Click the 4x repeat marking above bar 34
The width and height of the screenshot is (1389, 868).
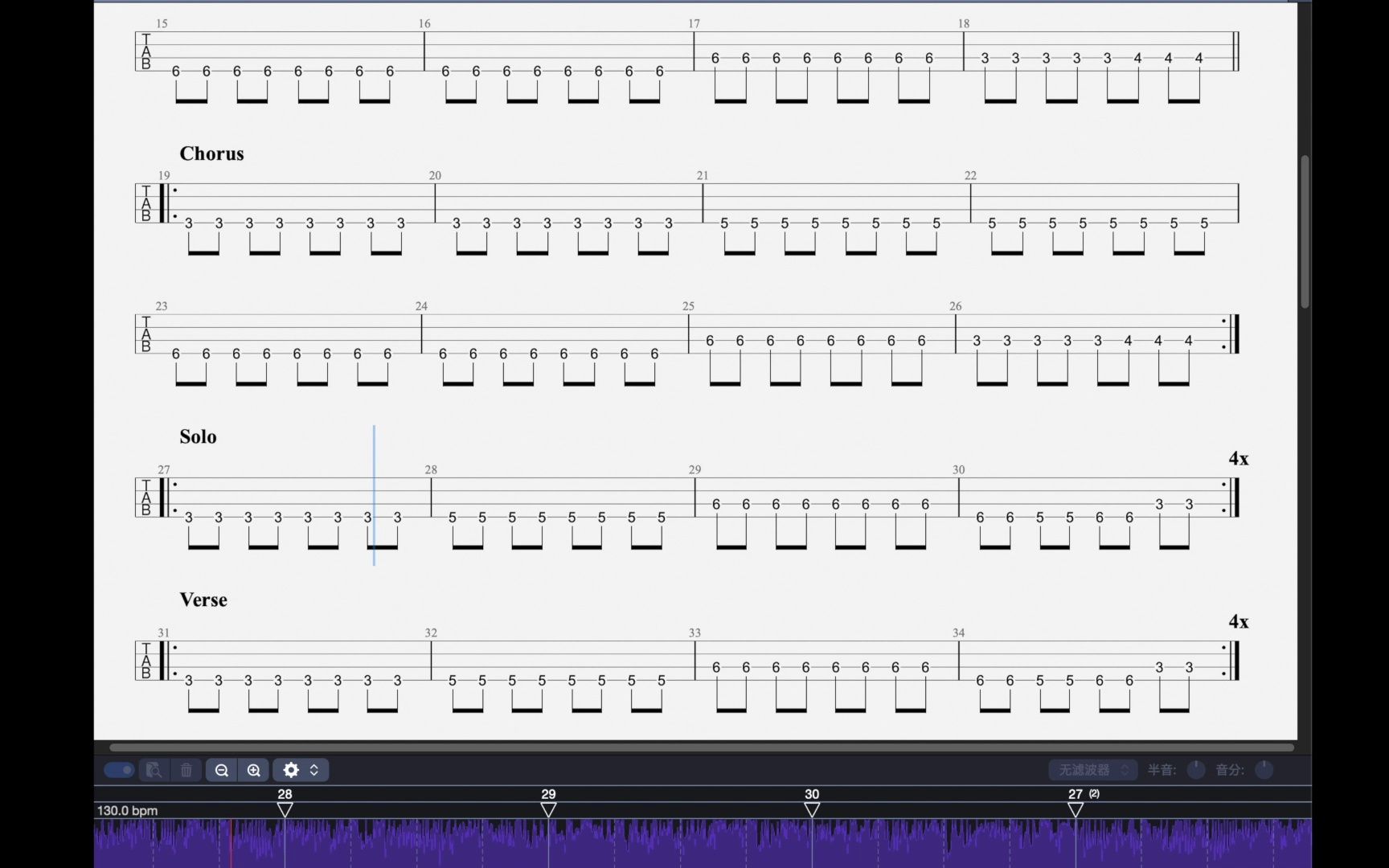point(1239,622)
